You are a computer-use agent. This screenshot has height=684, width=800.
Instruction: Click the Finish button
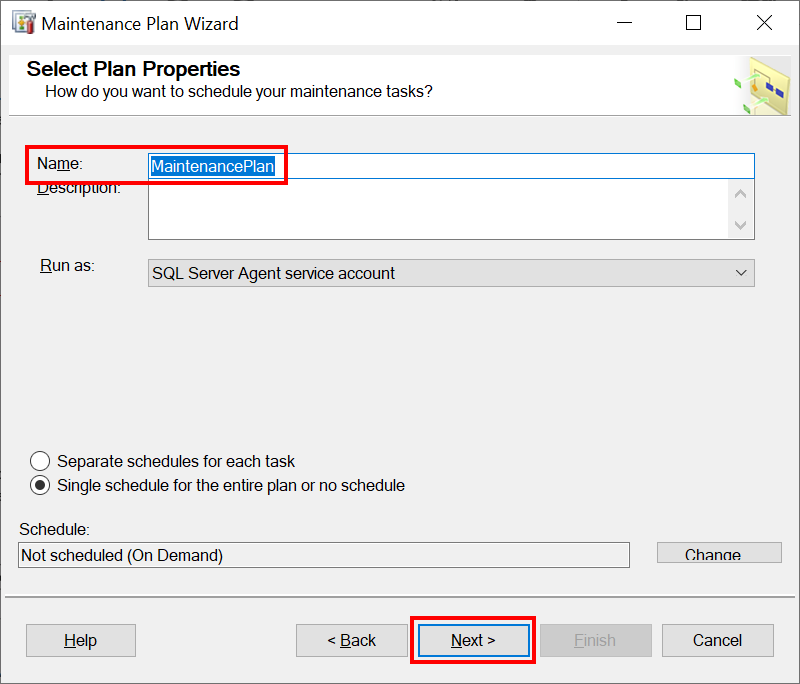coord(595,640)
